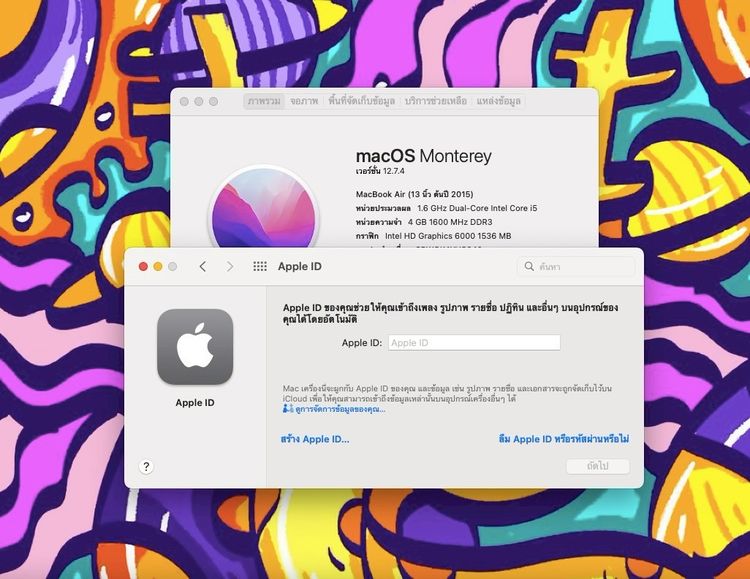Screen dimensions: 750x579
Task: Go back using the left chevron in Apple ID window
Action: pos(203,267)
